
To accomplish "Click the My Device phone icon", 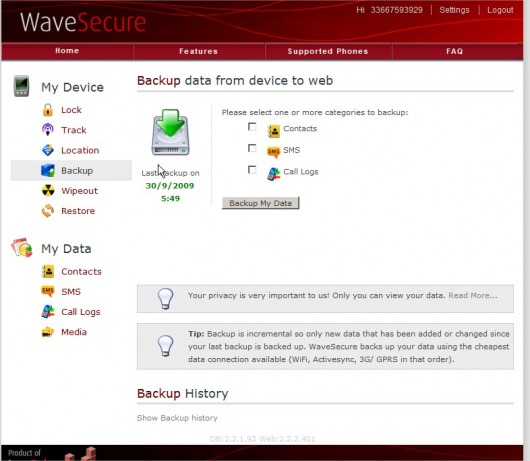I will pyautogui.click(x=21, y=86).
